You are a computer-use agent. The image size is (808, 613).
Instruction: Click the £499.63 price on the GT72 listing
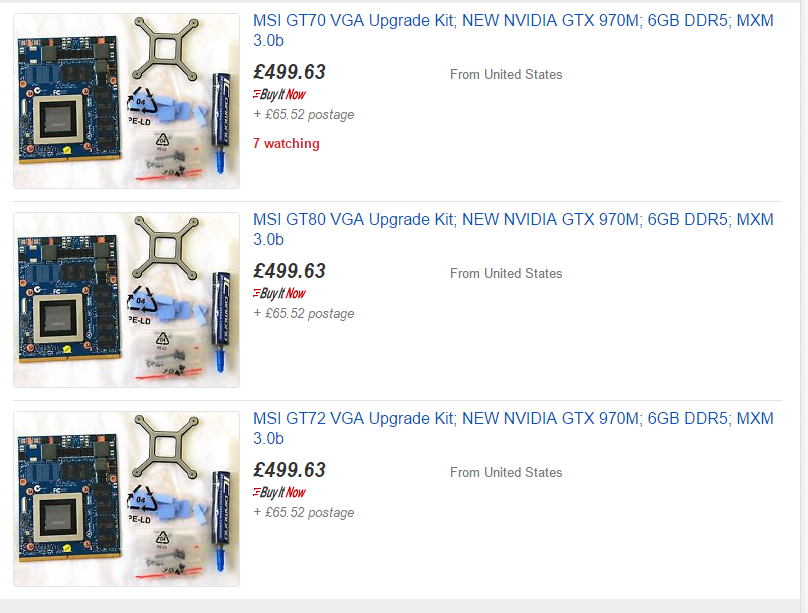pyautogui.click(x=289, y=470)
